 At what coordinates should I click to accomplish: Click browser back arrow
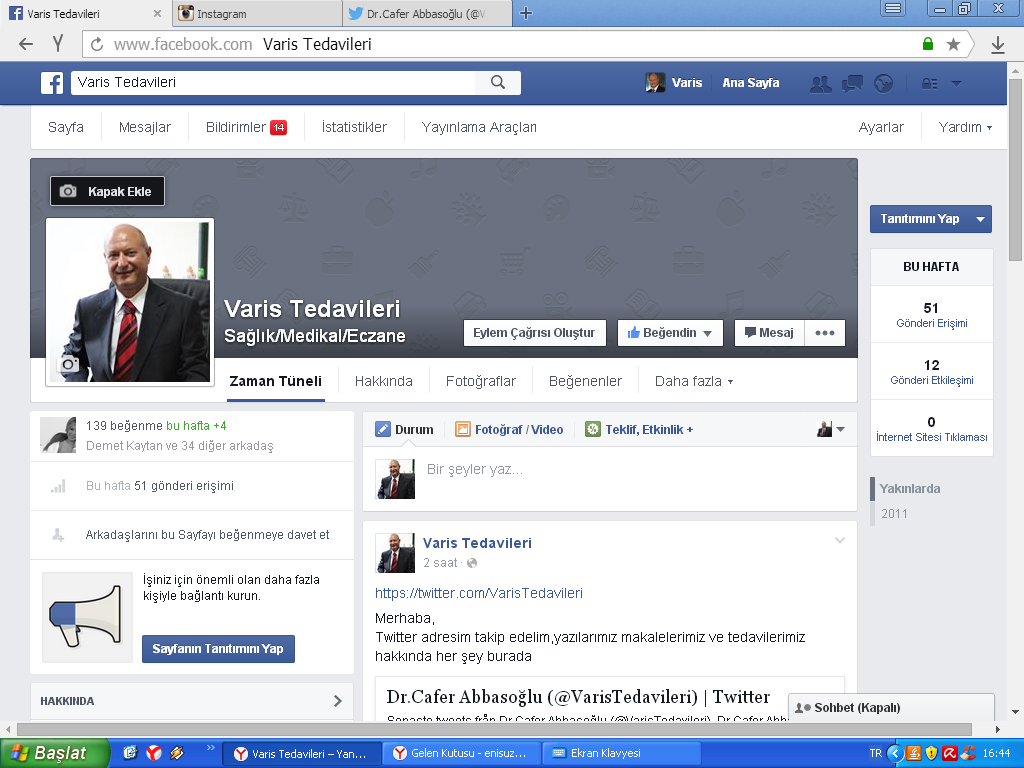pos(25,44)
